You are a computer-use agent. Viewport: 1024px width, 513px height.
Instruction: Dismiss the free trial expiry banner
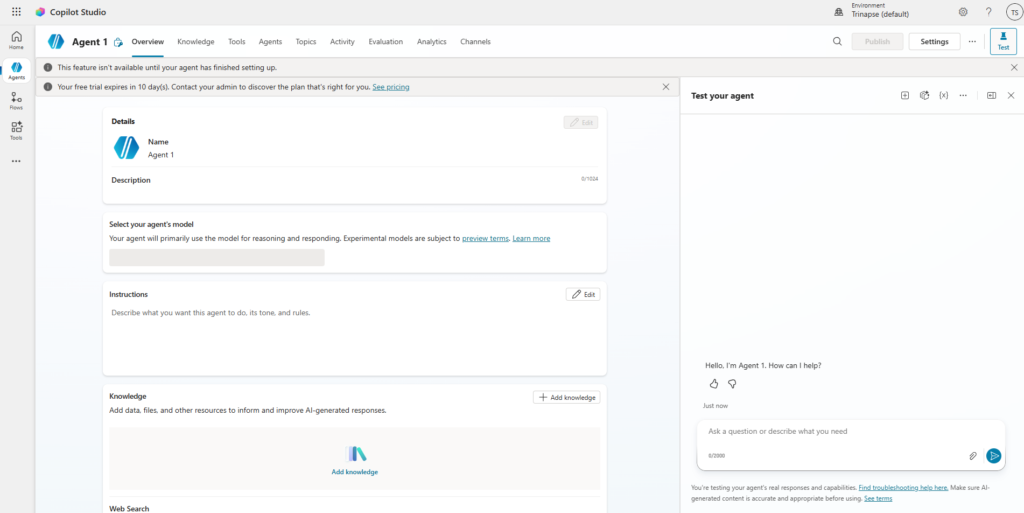point(666,87)
